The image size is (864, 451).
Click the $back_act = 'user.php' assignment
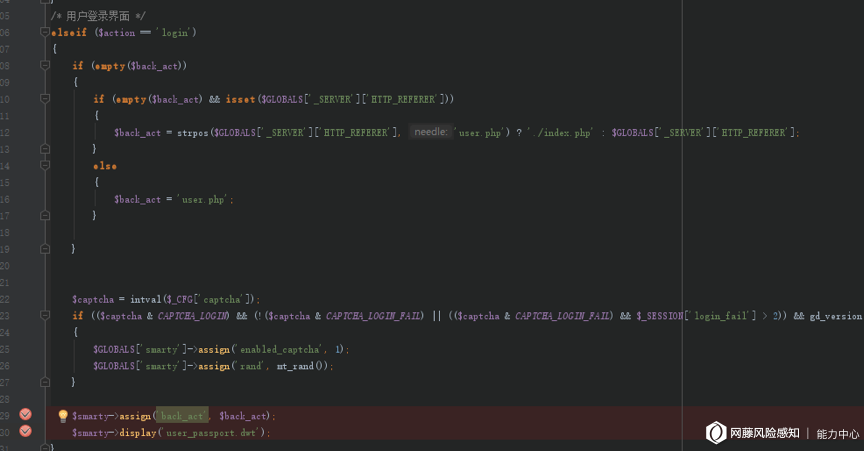coord(174,200)
